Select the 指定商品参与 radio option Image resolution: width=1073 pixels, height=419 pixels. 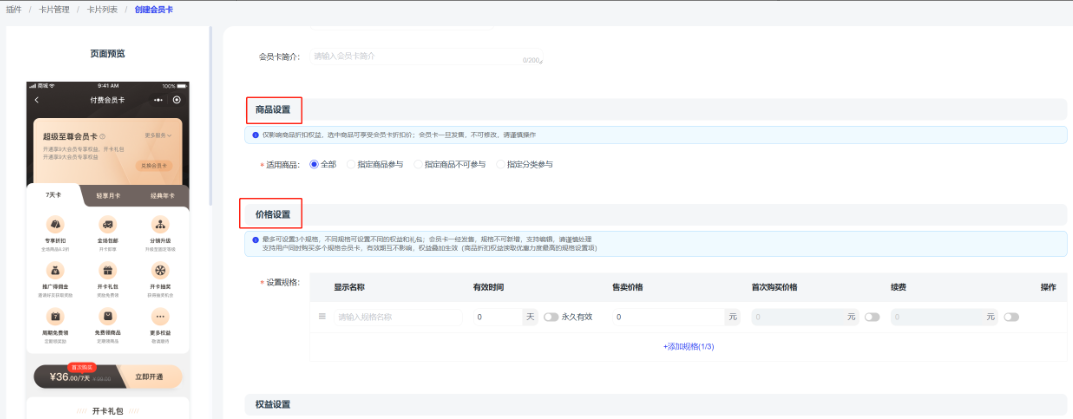click(x=351, y=164)
